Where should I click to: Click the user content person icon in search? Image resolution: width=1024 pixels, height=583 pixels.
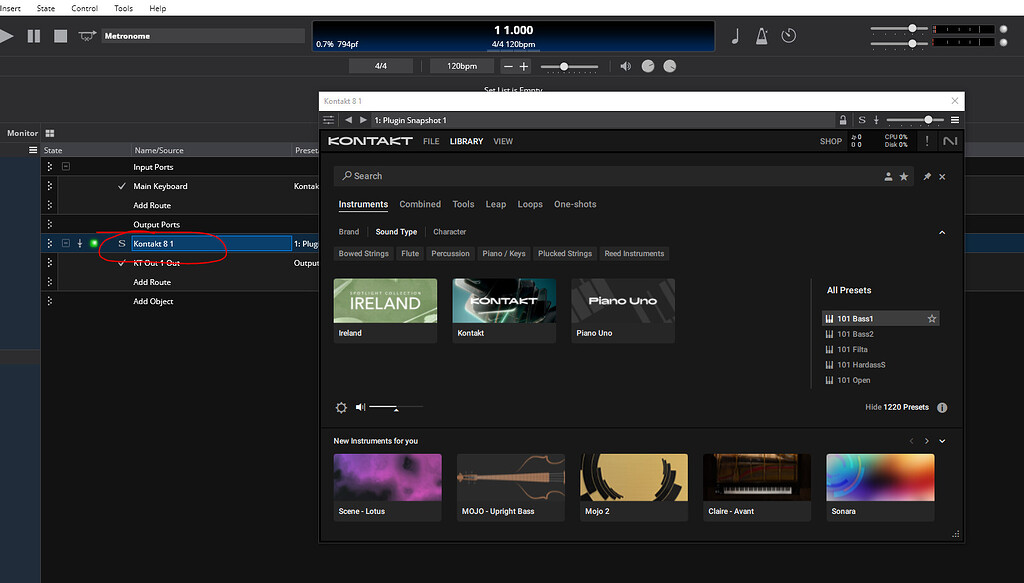click(x=888, y=176)
